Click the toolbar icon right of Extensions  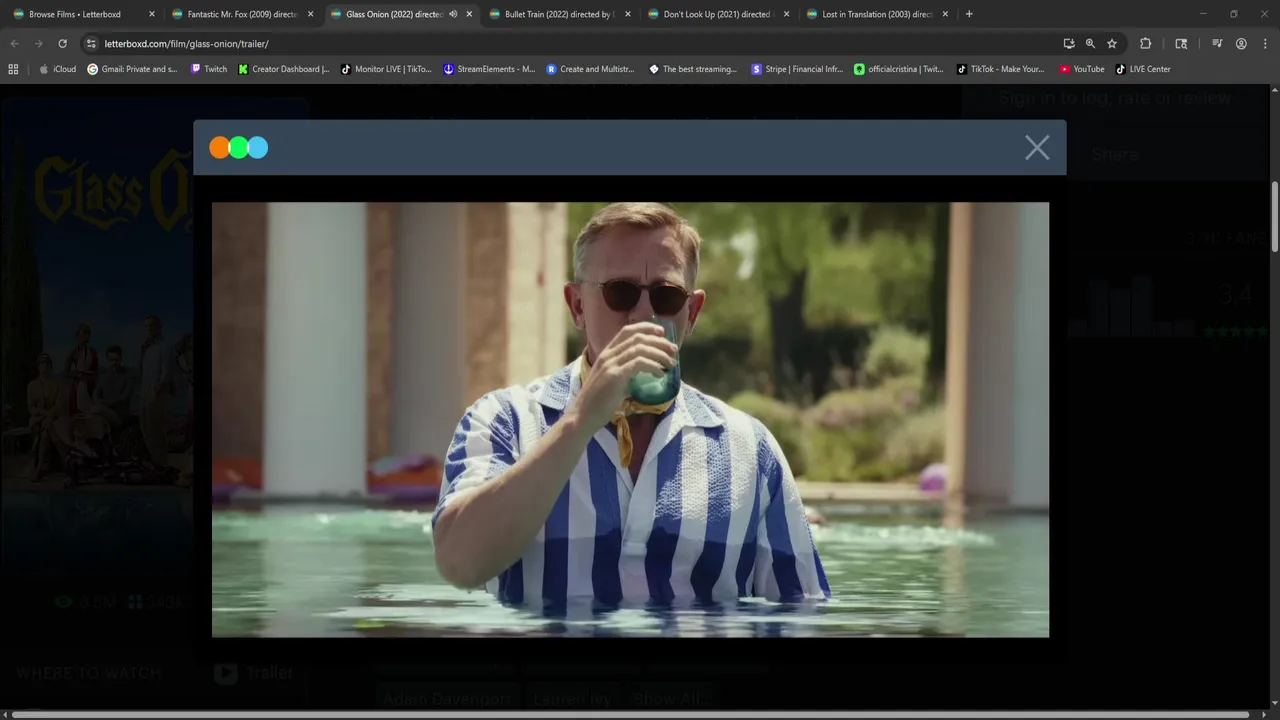coord(1181,44)
